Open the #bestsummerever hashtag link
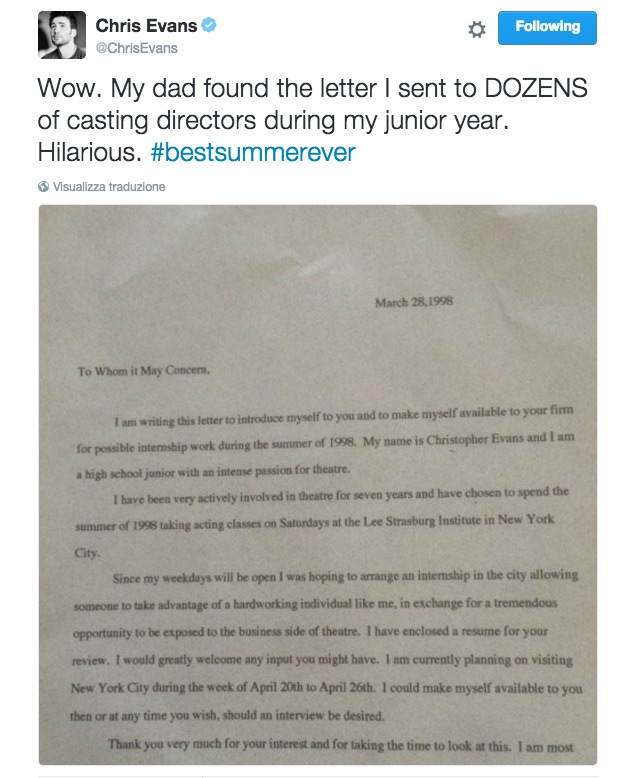635x778 pixels. click(x=253, y=152)
